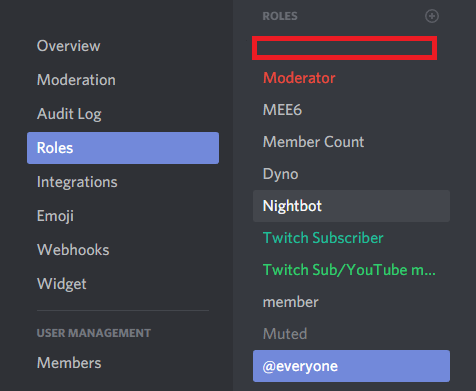
Task: Choose the Twitch Sub/YouTube m... role
Action: tap(351, 270)
